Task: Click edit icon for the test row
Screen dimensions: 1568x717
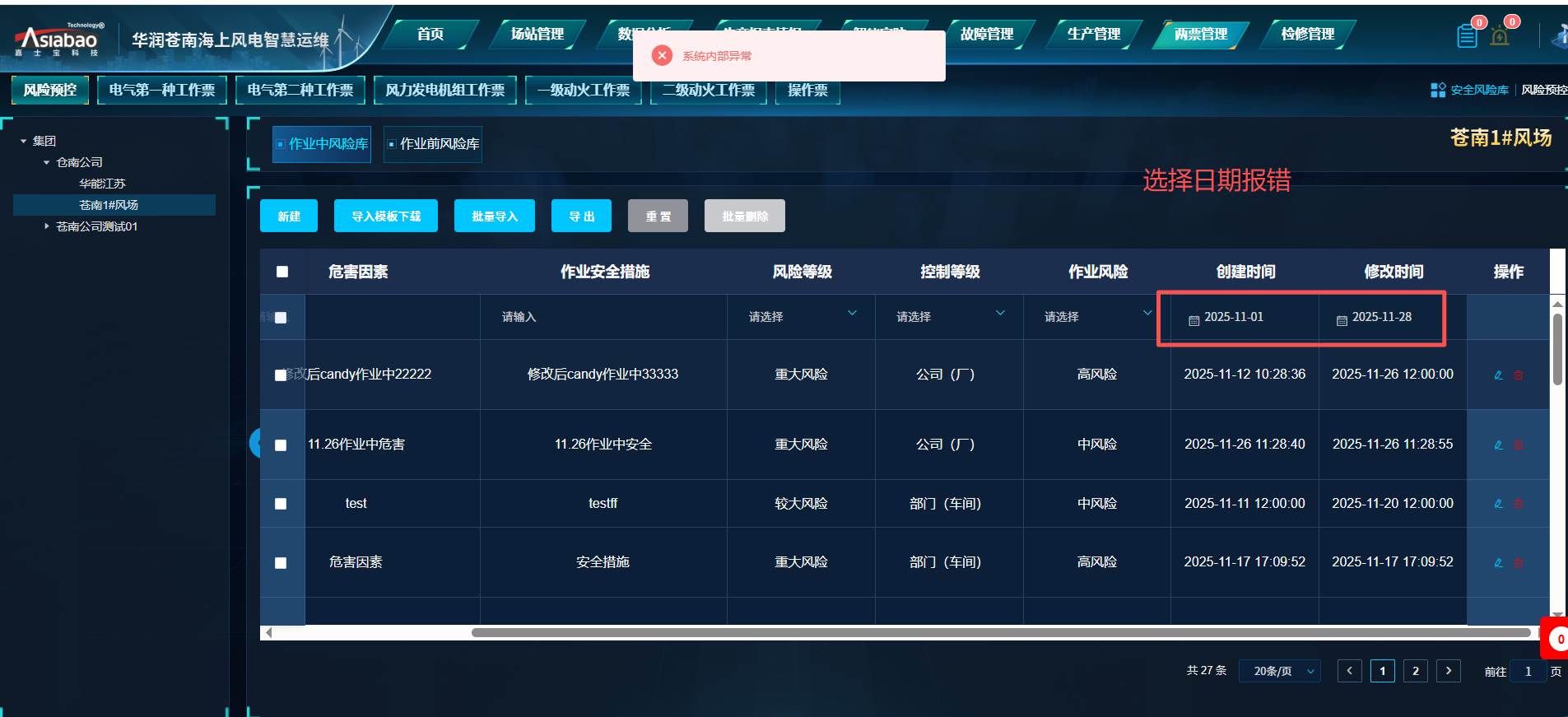Action: click(x=1498, y=504)
